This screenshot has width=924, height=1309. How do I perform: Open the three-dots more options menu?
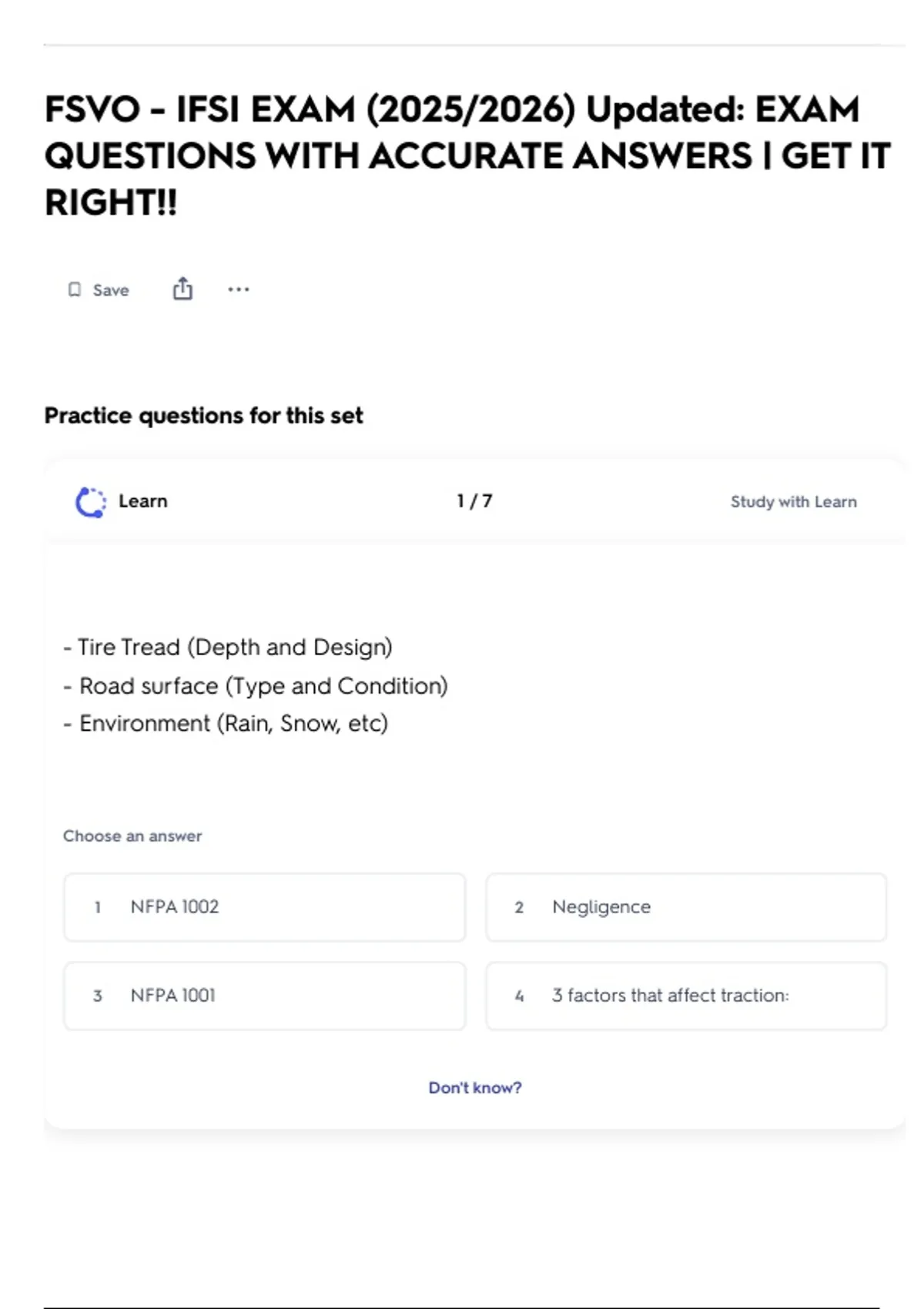(x=239, y=290)
